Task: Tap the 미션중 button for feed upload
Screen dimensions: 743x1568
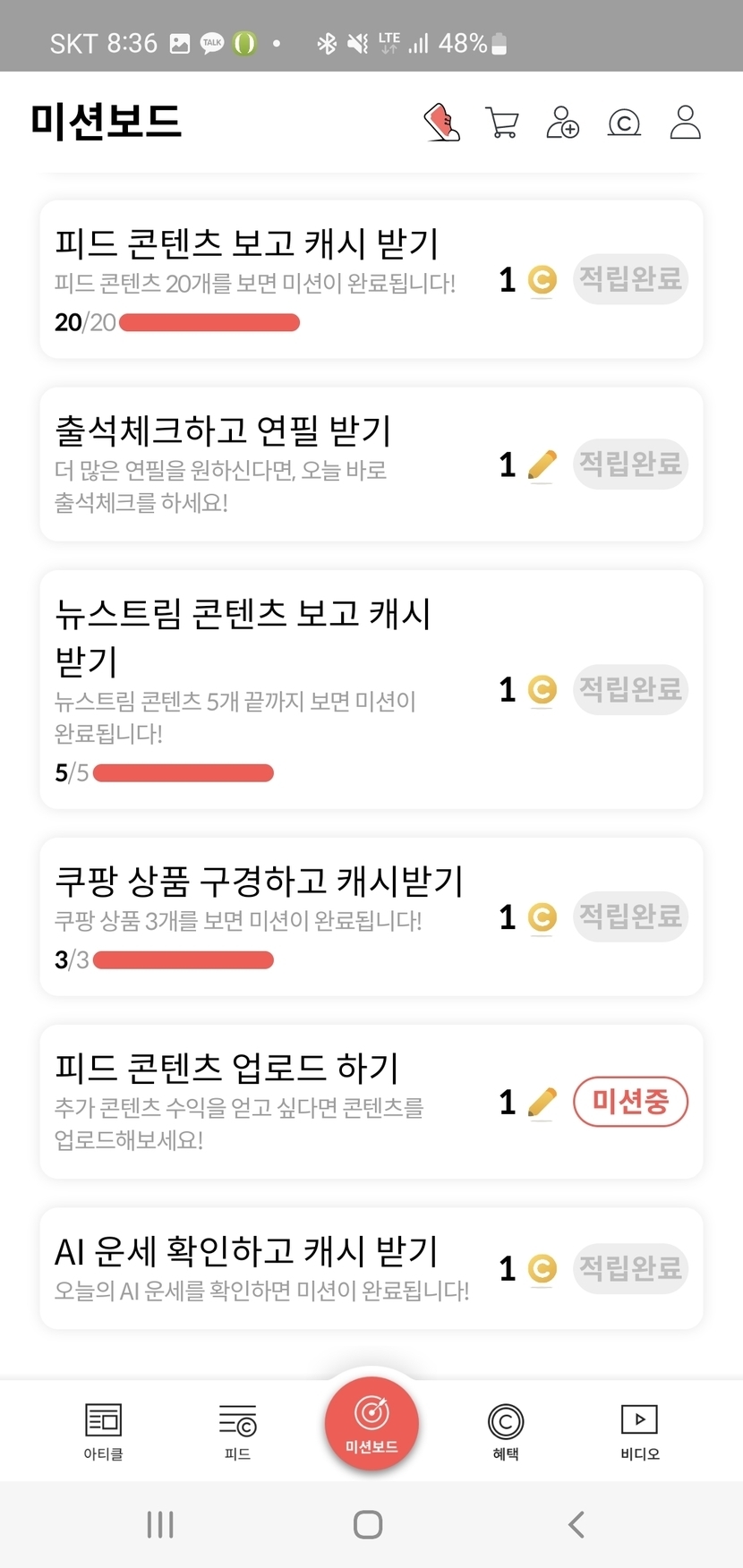Action: (630, 1102)
